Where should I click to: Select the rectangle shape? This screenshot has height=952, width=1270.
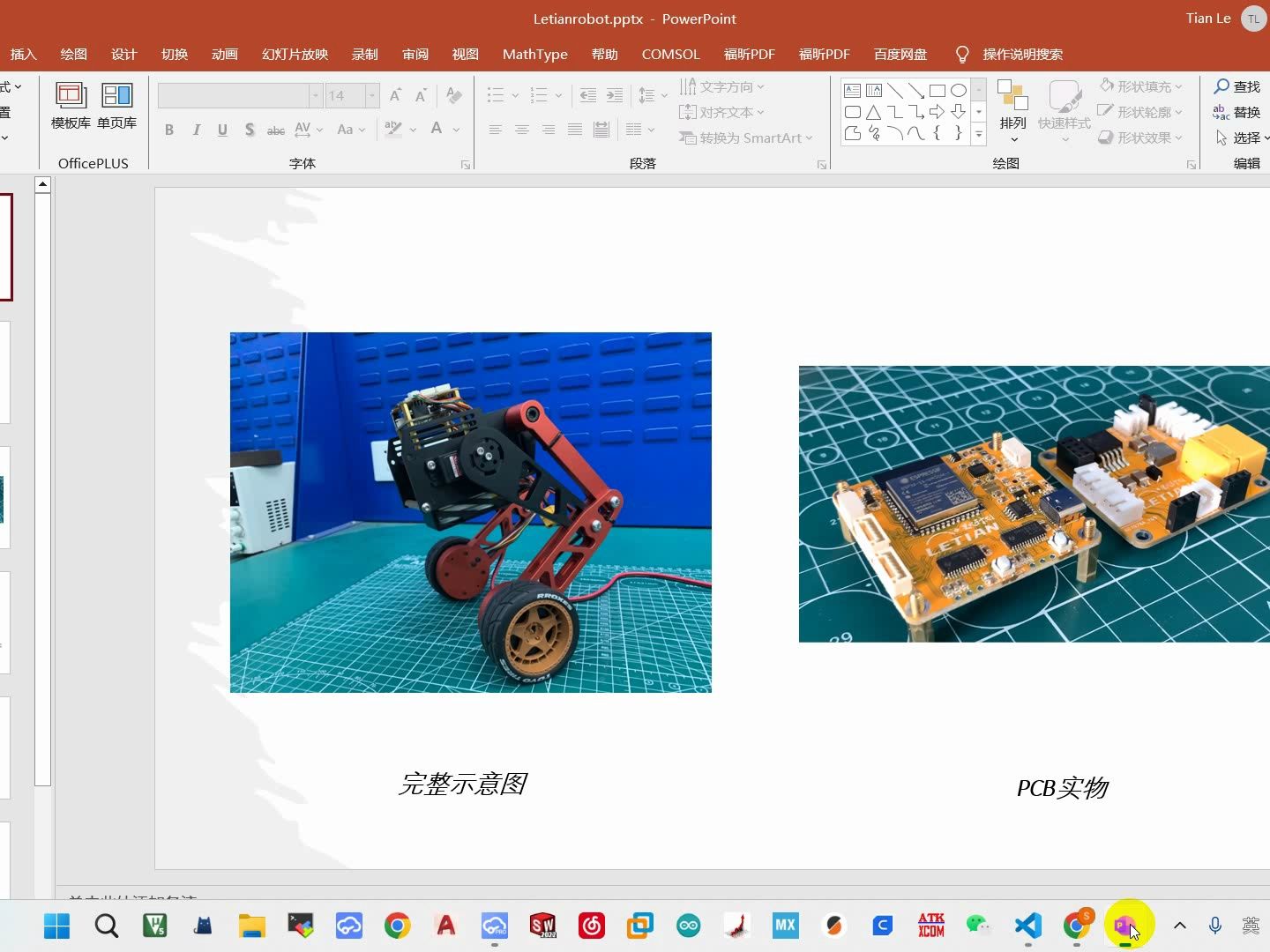click(938, 91)
